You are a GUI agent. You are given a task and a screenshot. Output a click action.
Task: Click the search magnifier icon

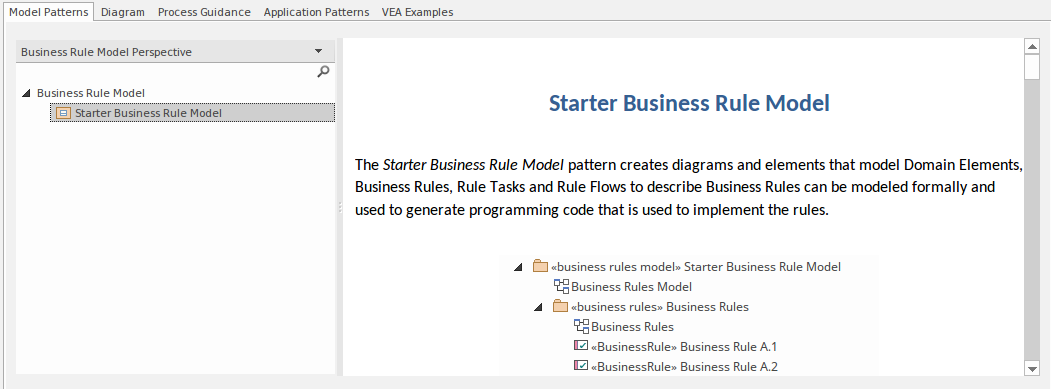point(323,71)
